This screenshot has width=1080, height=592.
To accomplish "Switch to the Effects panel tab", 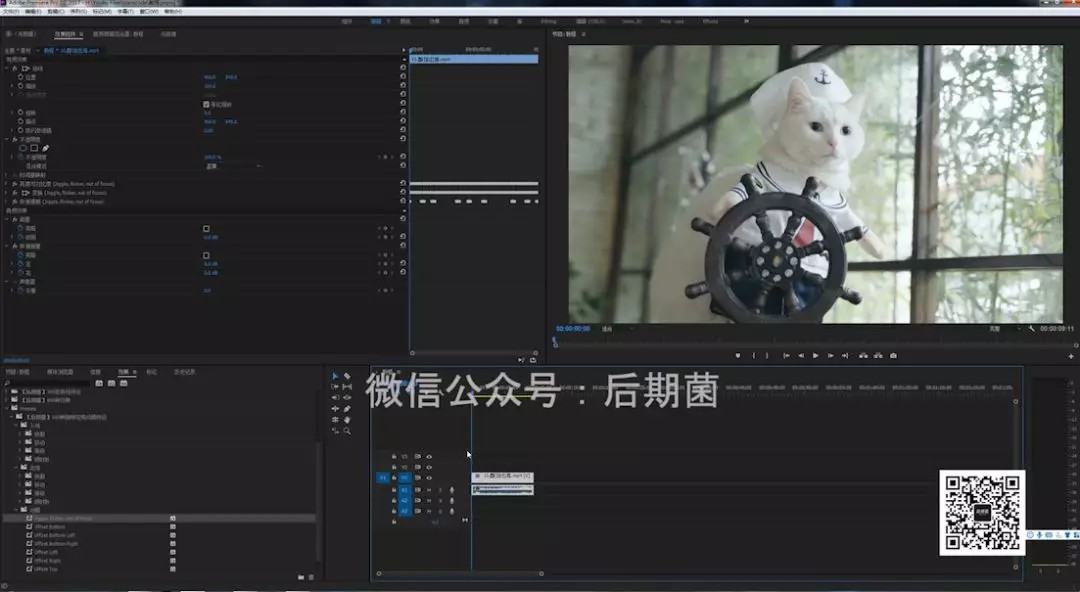I will pyautogui.click(x=125, y=371).
